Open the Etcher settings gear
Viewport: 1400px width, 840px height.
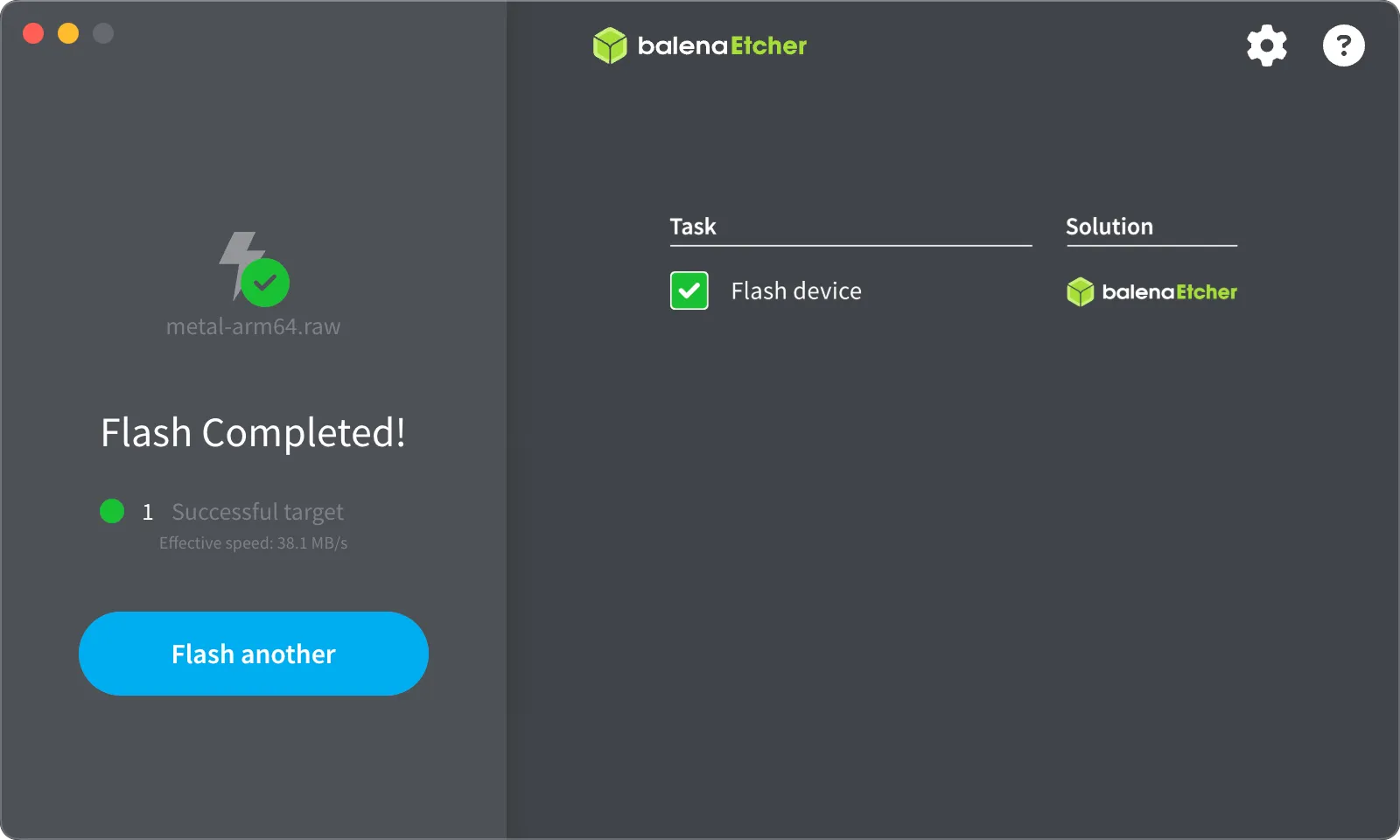pyautogui.click(x=1266, y=45)
